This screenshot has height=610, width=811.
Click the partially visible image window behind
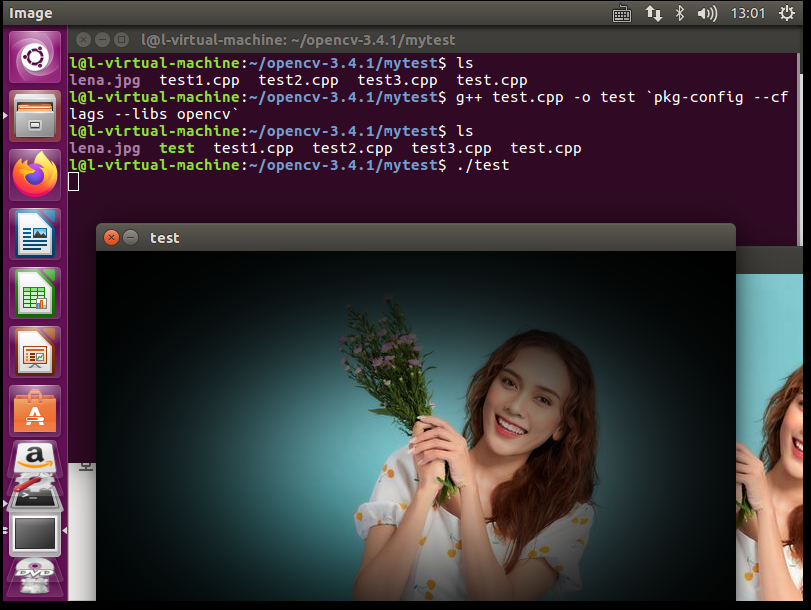[770, 437]
